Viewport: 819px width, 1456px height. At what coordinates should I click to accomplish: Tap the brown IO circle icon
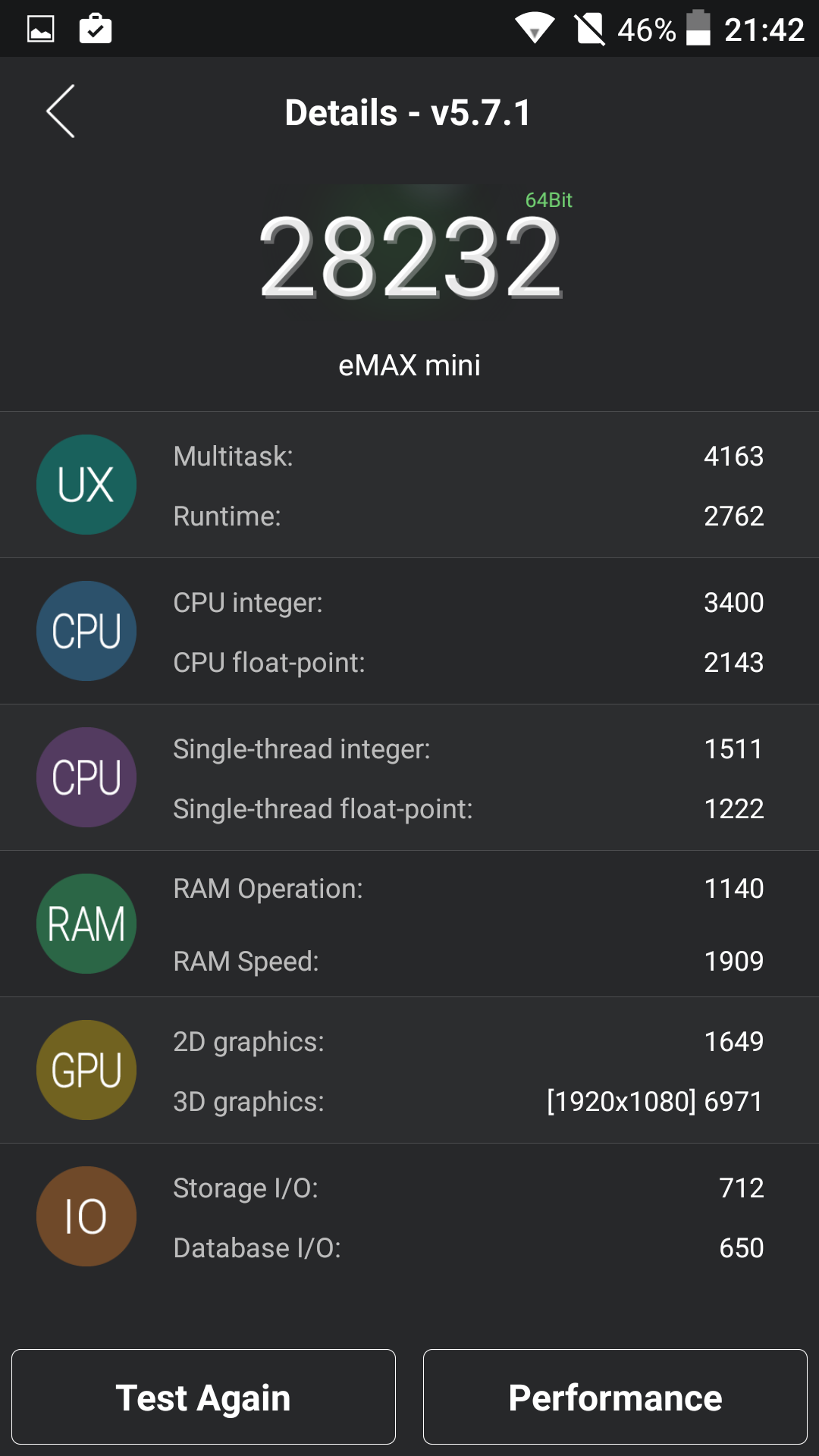click(86, 1216)
